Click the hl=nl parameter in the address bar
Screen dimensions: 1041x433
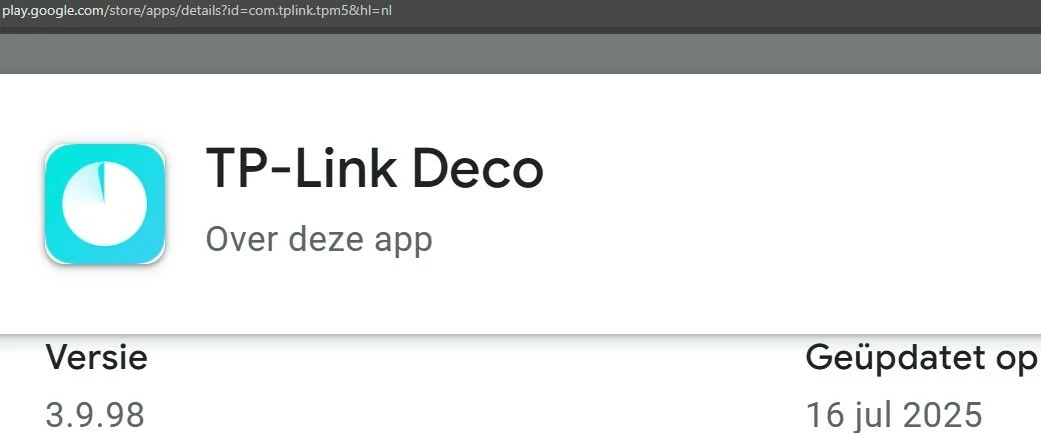tap(380, 11)
